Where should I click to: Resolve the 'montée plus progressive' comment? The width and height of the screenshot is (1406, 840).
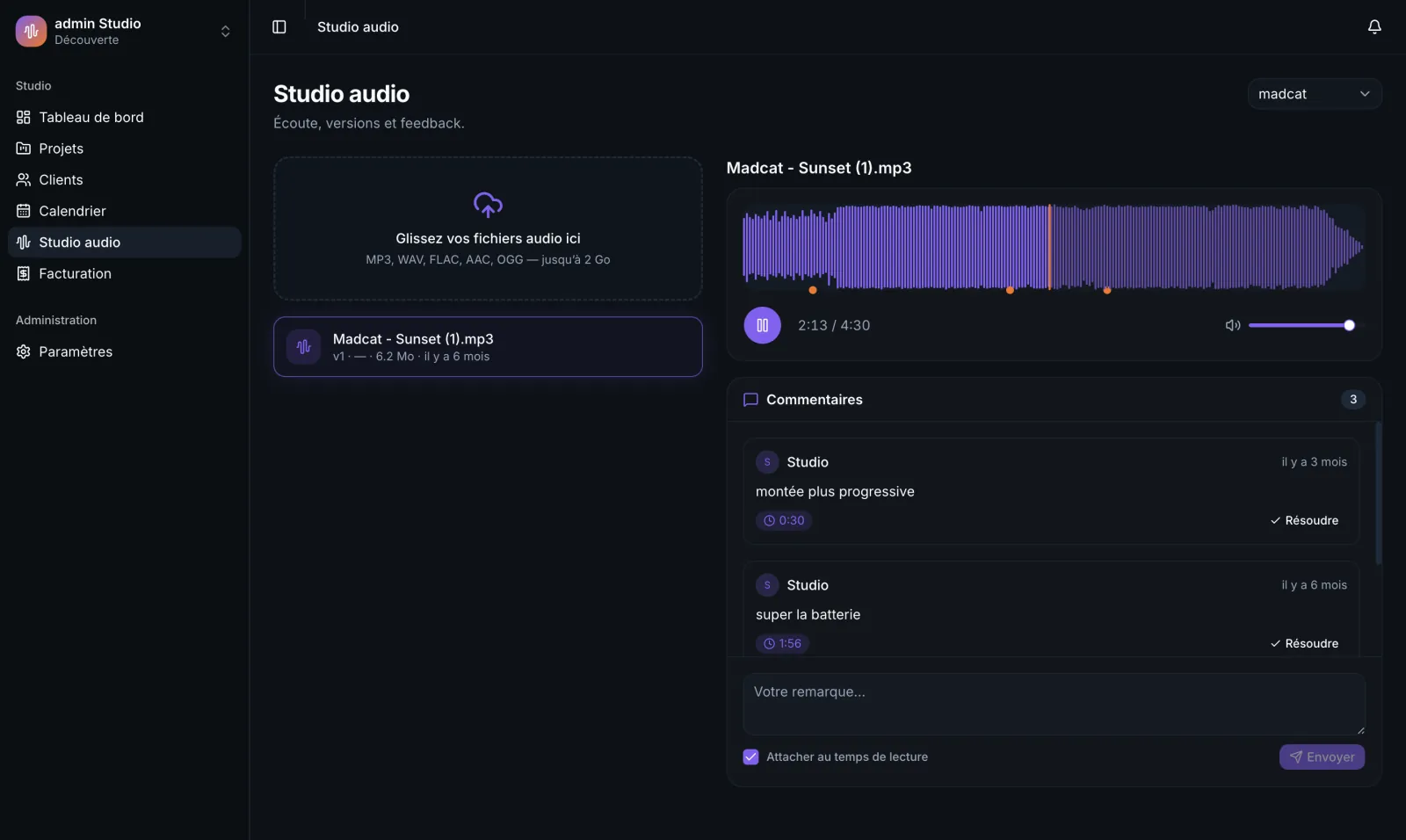point(1304,520)
